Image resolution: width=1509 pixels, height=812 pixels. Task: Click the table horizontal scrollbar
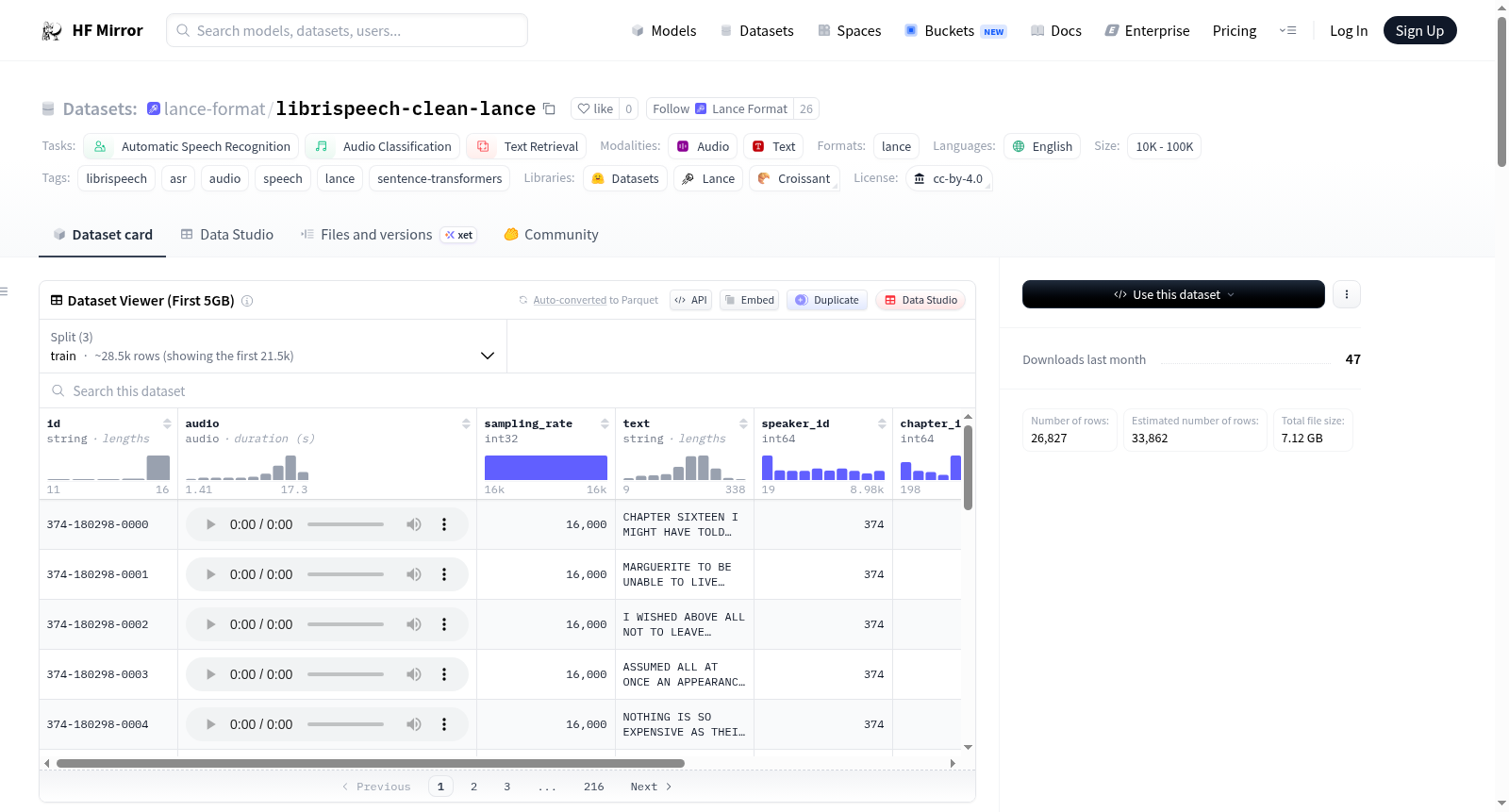(371, 763)
